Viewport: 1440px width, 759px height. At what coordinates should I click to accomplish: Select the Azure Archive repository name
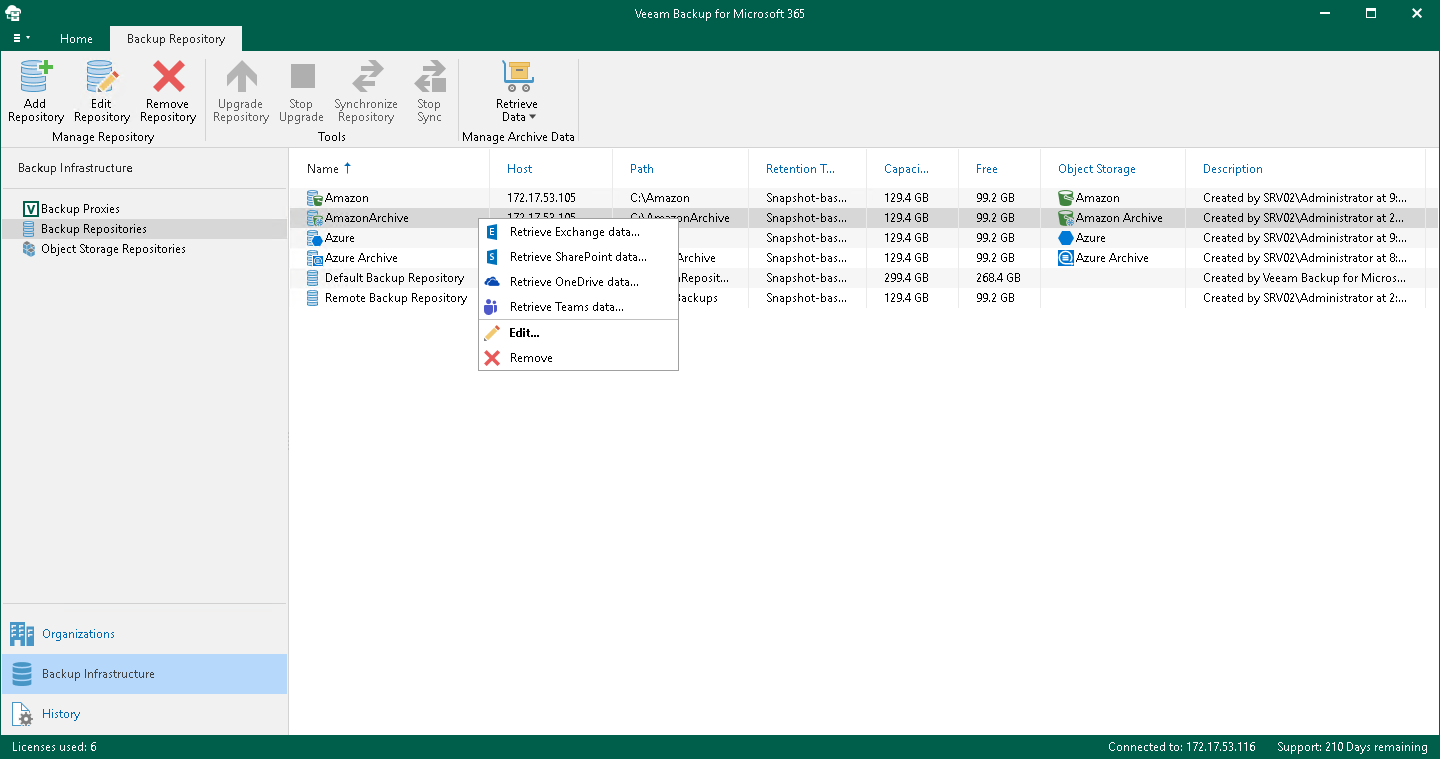tap(361, 258)
